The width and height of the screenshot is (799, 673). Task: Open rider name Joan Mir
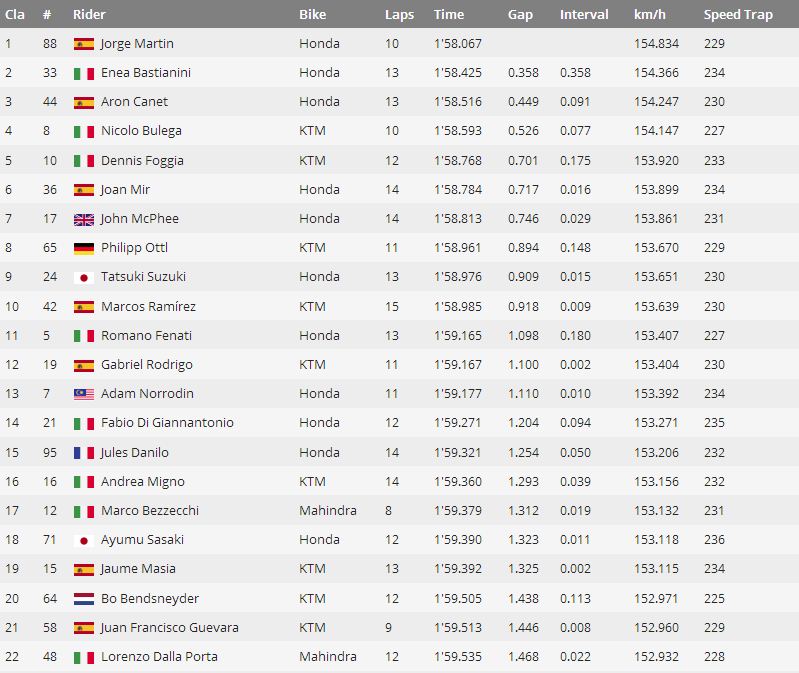[125, 190]
